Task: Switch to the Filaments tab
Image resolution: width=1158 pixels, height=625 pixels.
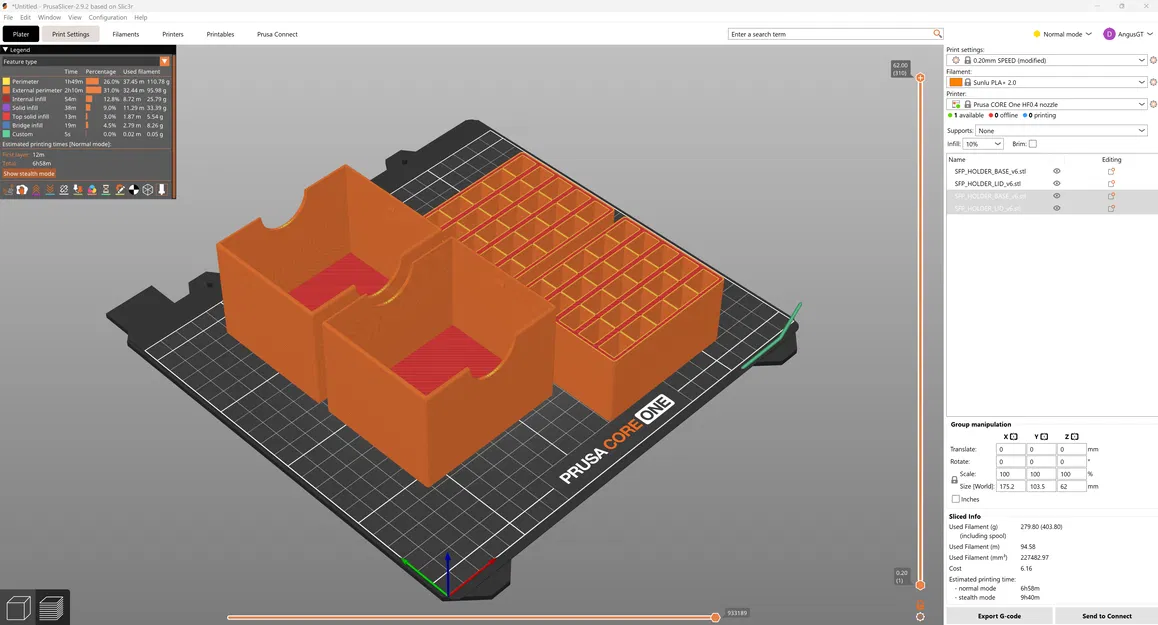Action: 126,34
